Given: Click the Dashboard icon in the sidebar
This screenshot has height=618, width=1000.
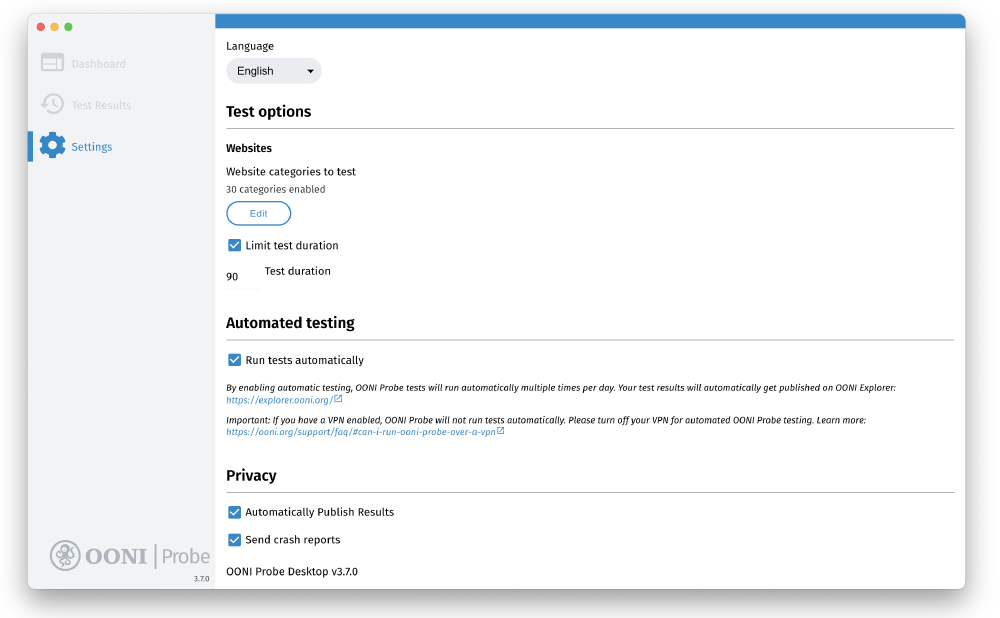Looking at the screenshot, I should (x=52, y=62).
